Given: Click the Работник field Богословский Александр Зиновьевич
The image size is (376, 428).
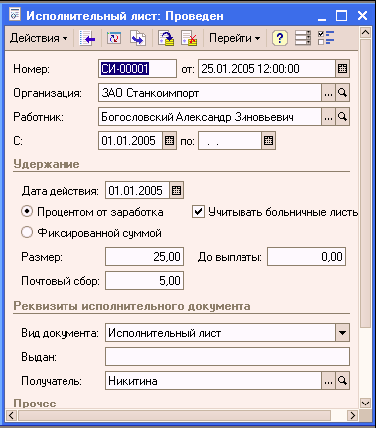Looking at the screenshot, I should coord(210,117).
